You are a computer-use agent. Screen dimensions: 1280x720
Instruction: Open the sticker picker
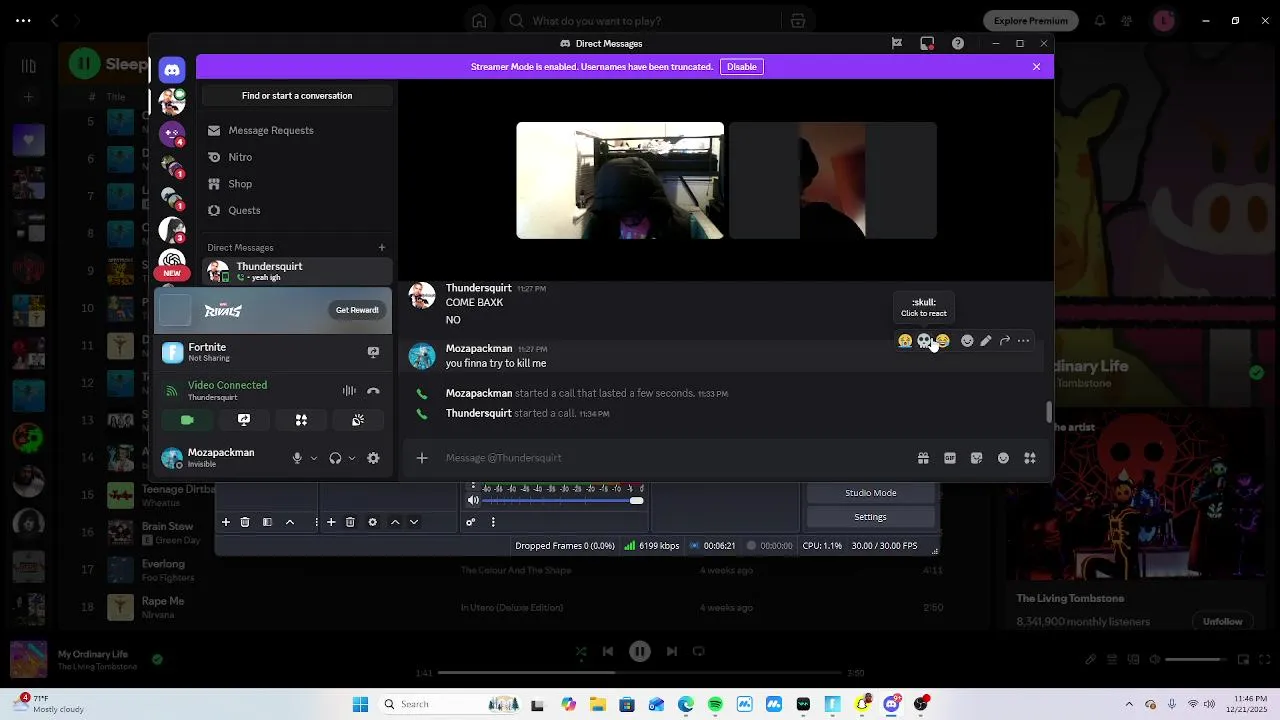pos(977,458)
